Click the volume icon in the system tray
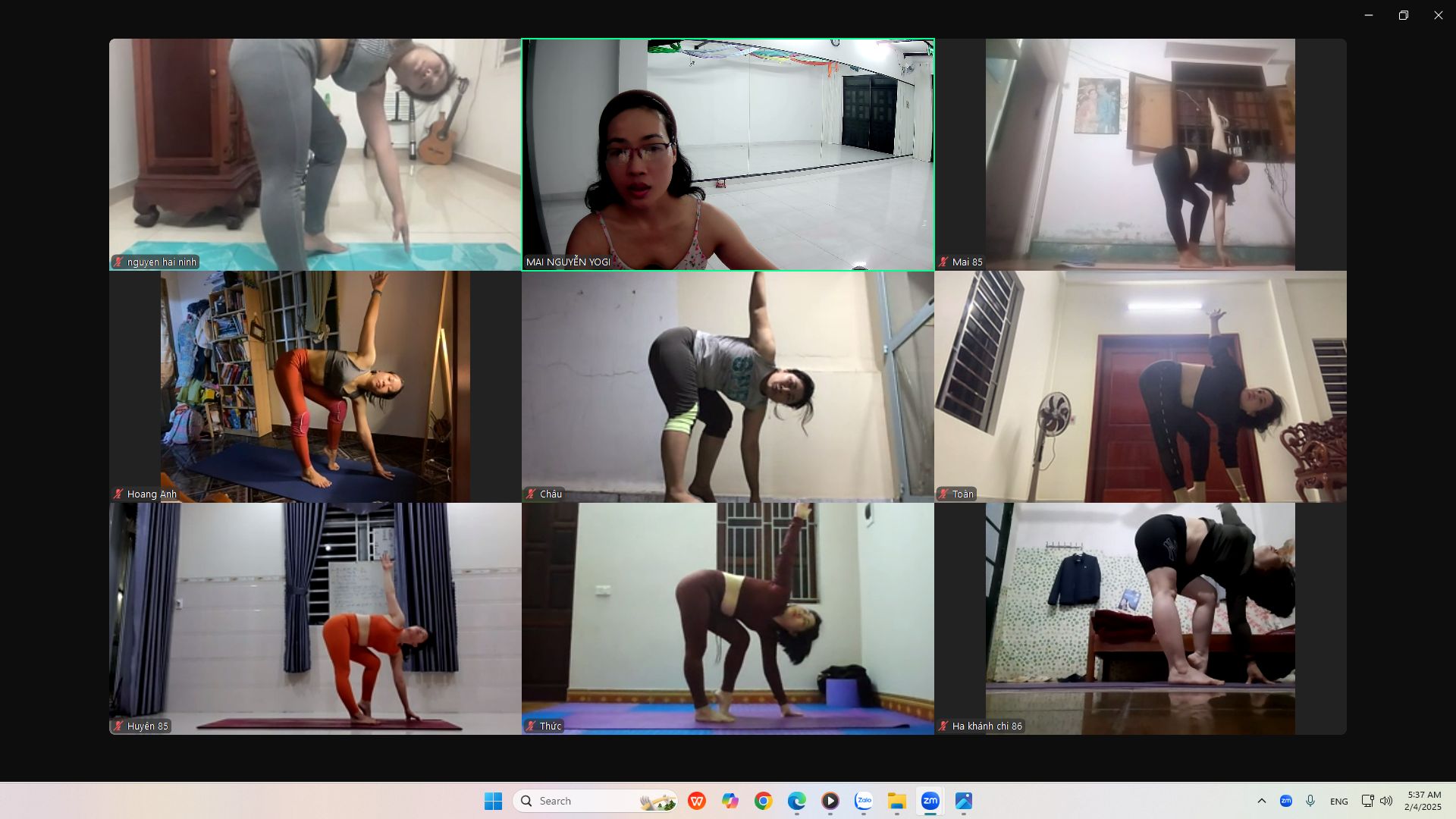 pyautogui.click(x=1387, y=801)
